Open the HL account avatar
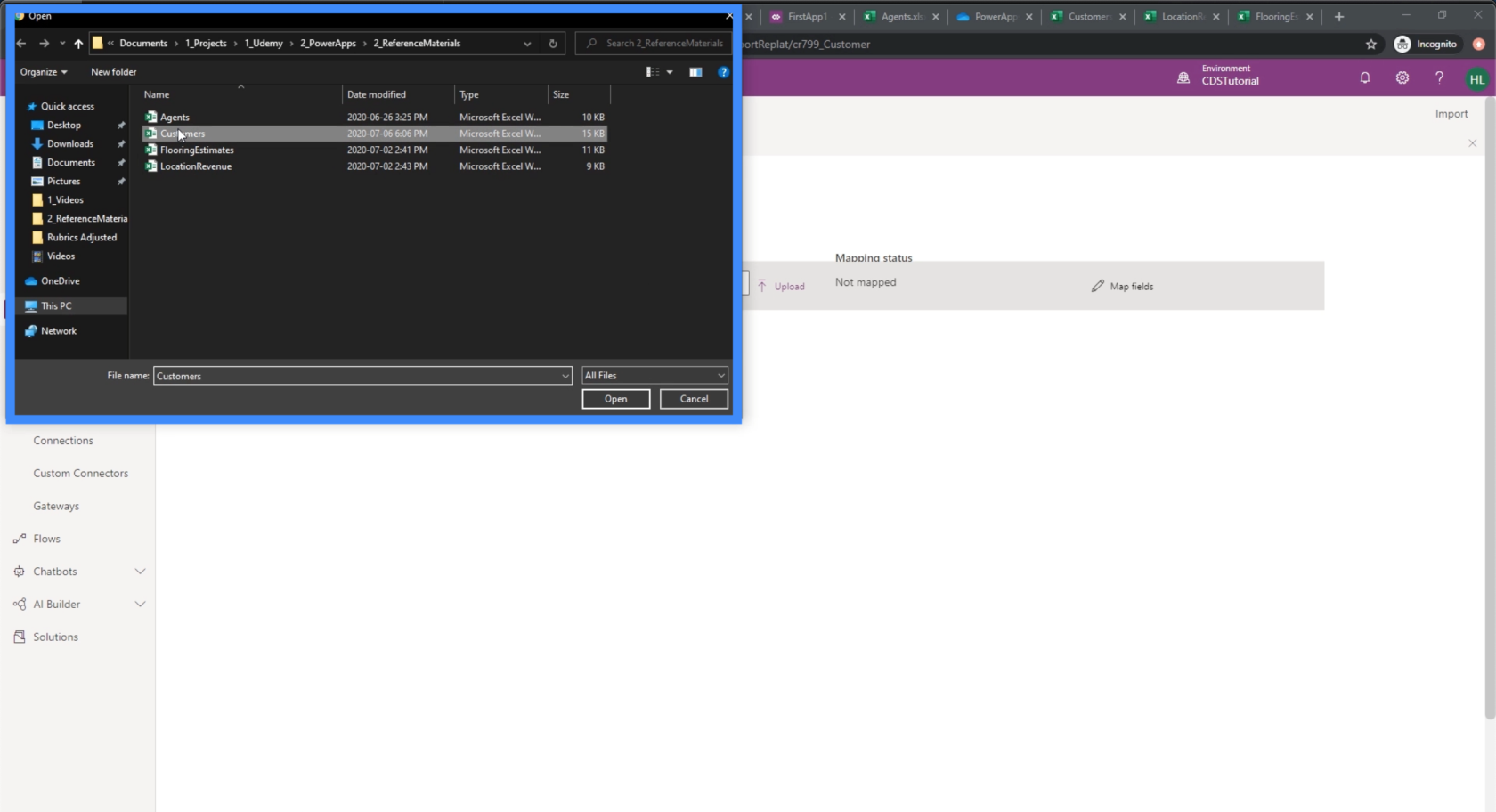Viewport: 1496px width, 812px height. pyautogui.click(x=1476, y=79)
